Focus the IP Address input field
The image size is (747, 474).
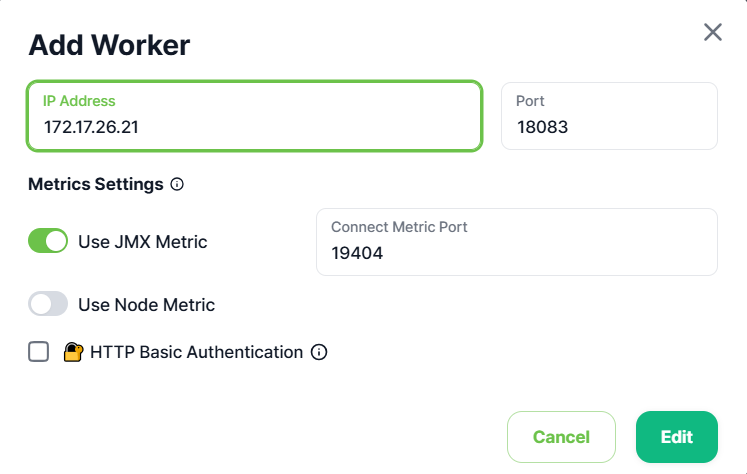[x=254, y=116]
